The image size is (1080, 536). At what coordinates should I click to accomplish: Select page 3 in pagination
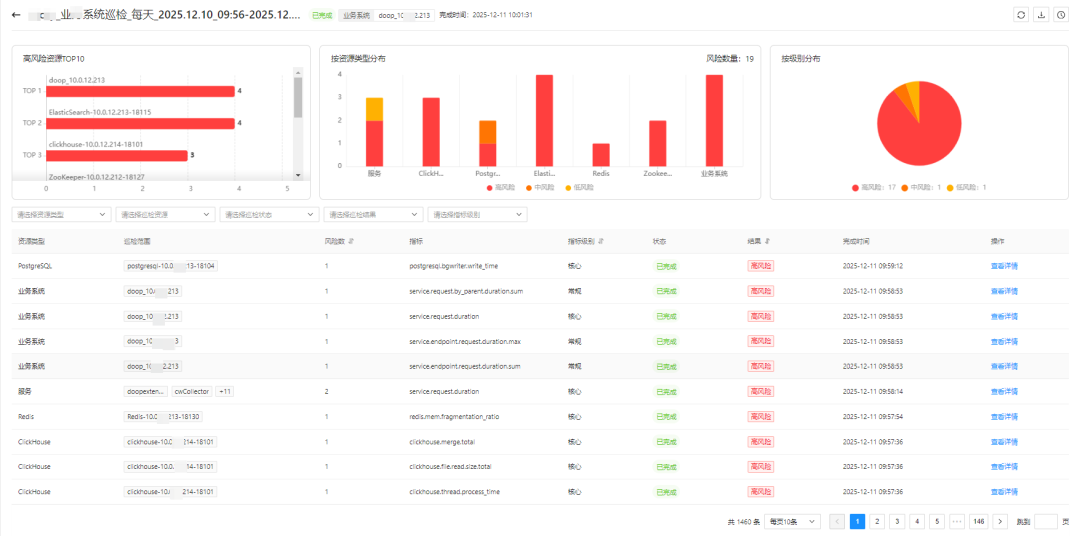(897, 522)
